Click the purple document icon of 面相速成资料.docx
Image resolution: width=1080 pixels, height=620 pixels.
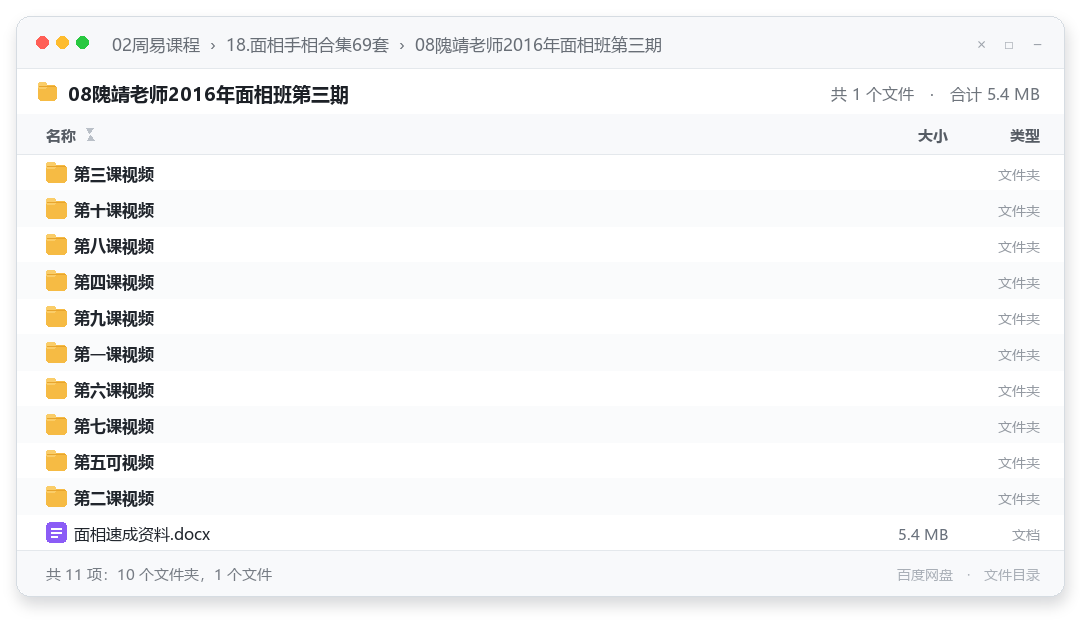click(56, 533)
